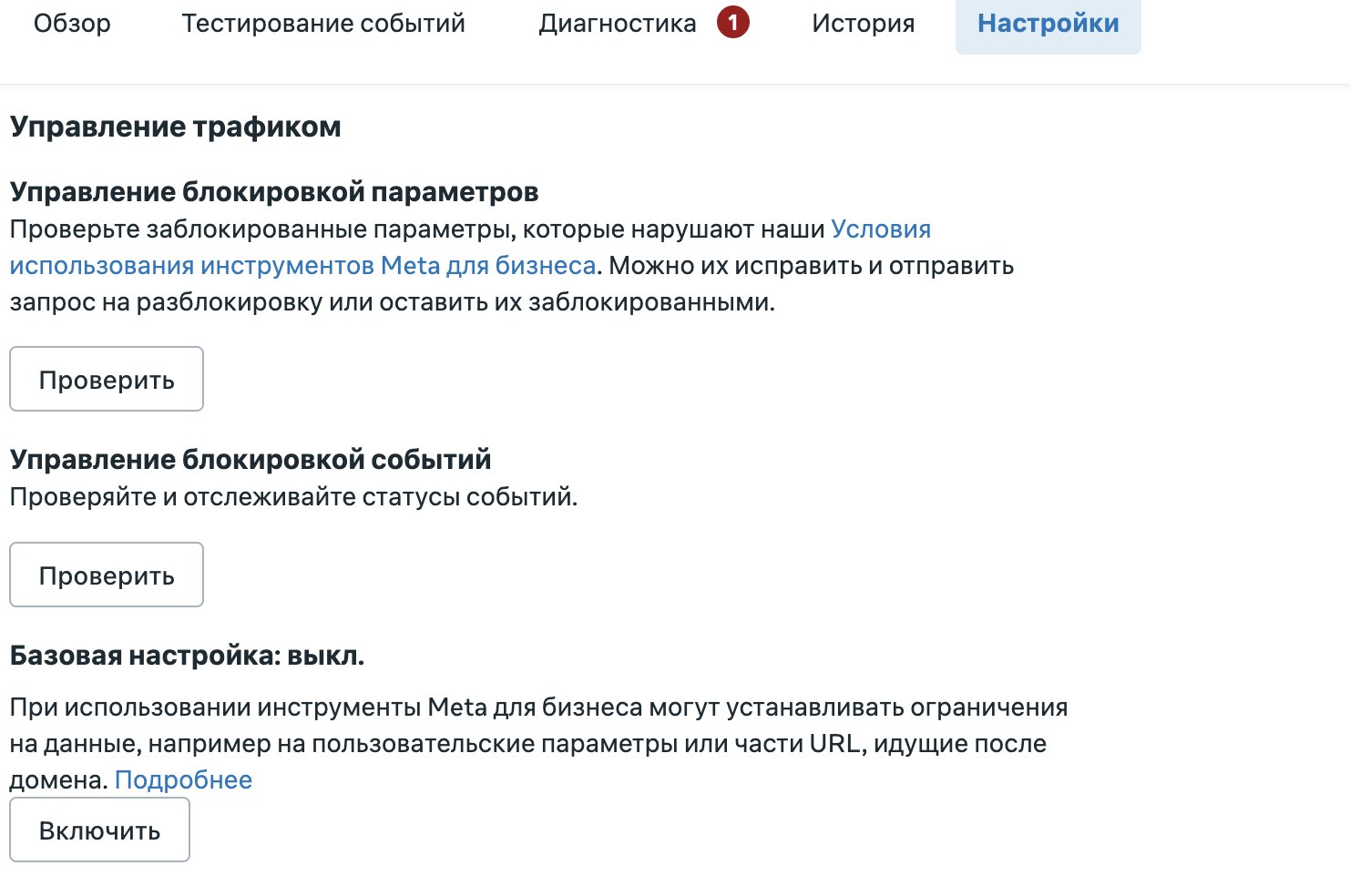The width and height of the screenshot is (1350, 896).
Task: Open the Обзор tab
Action: coord(72,24)
